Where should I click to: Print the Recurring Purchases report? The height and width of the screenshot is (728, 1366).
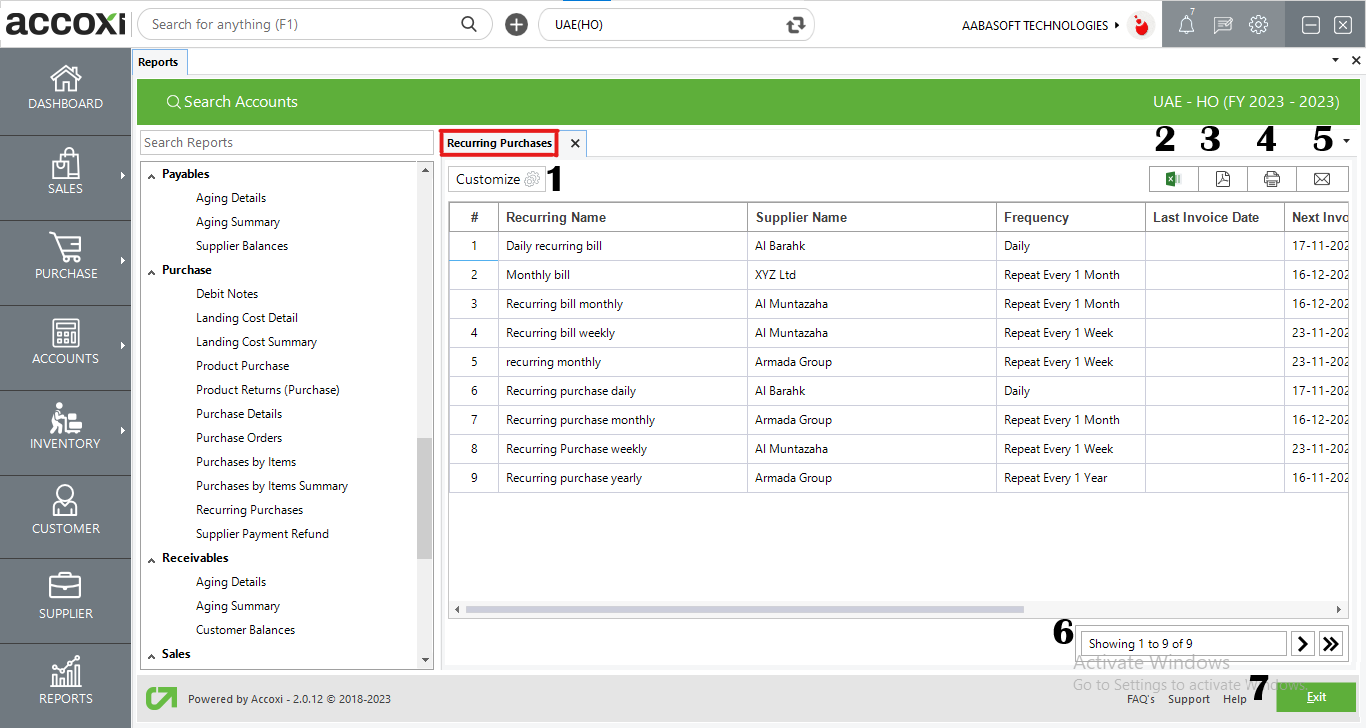[1271, 178]
